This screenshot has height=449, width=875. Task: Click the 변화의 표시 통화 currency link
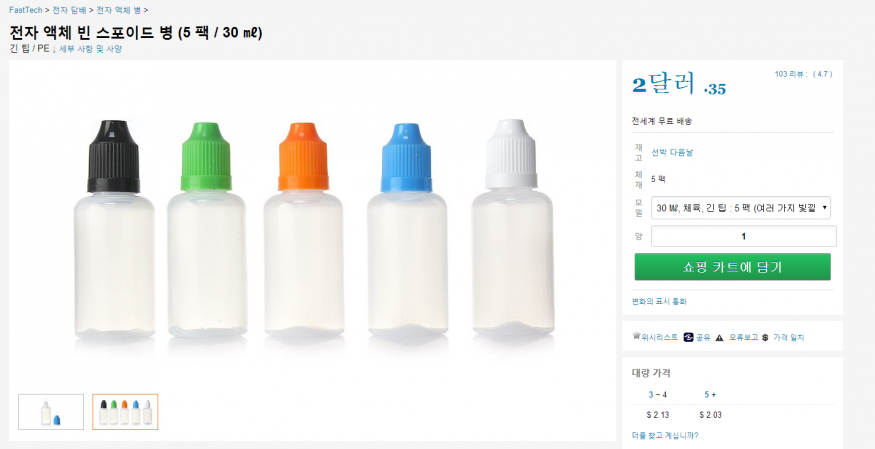click(659, 301)
